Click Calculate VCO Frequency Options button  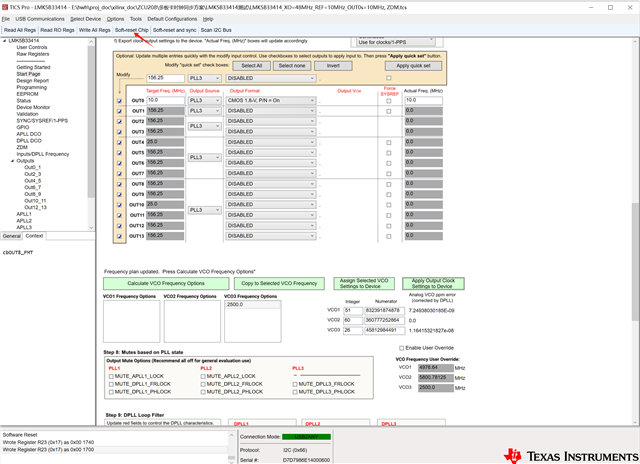coord(166,283)
